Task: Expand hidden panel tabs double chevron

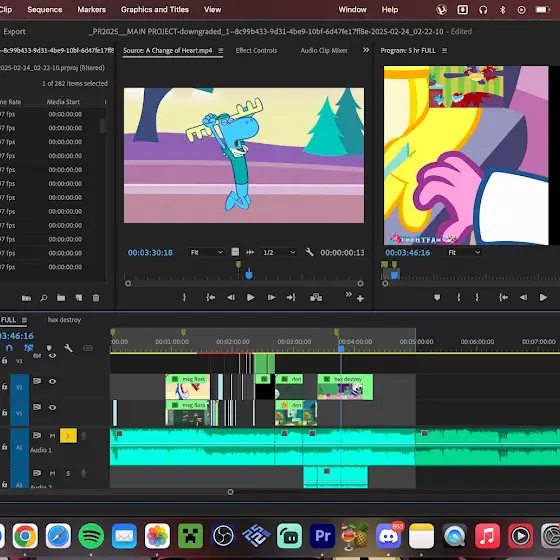Action: coord(366,50)
